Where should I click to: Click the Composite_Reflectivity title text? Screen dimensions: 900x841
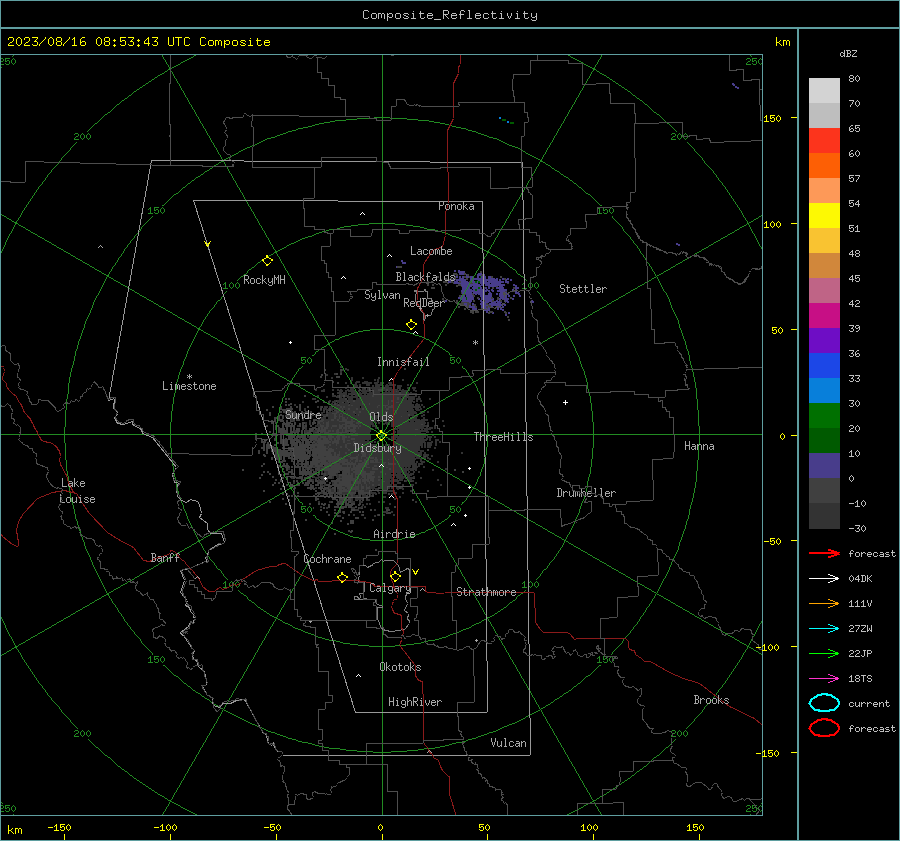pyautogui.click(x=450, y=15)
